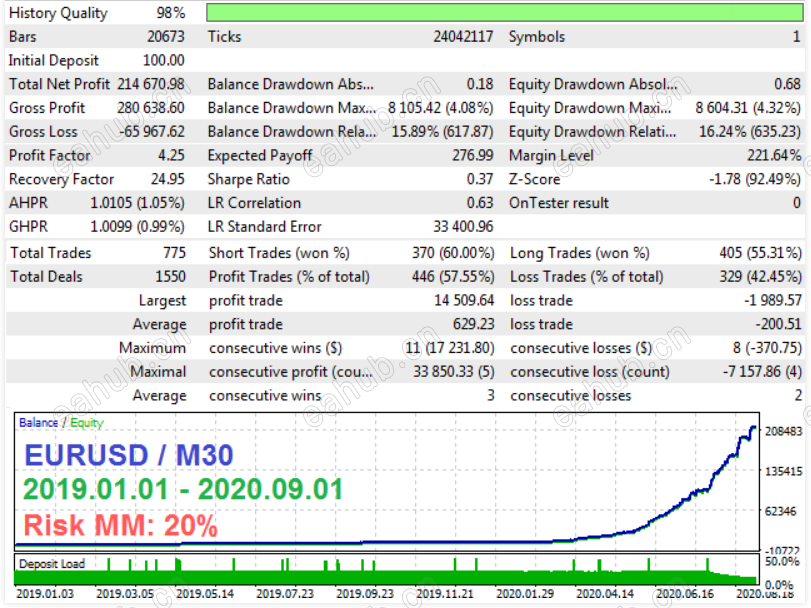Select Balance Drawdown Maximal value 8 105.42 (4.08%)

click(441, 108)
